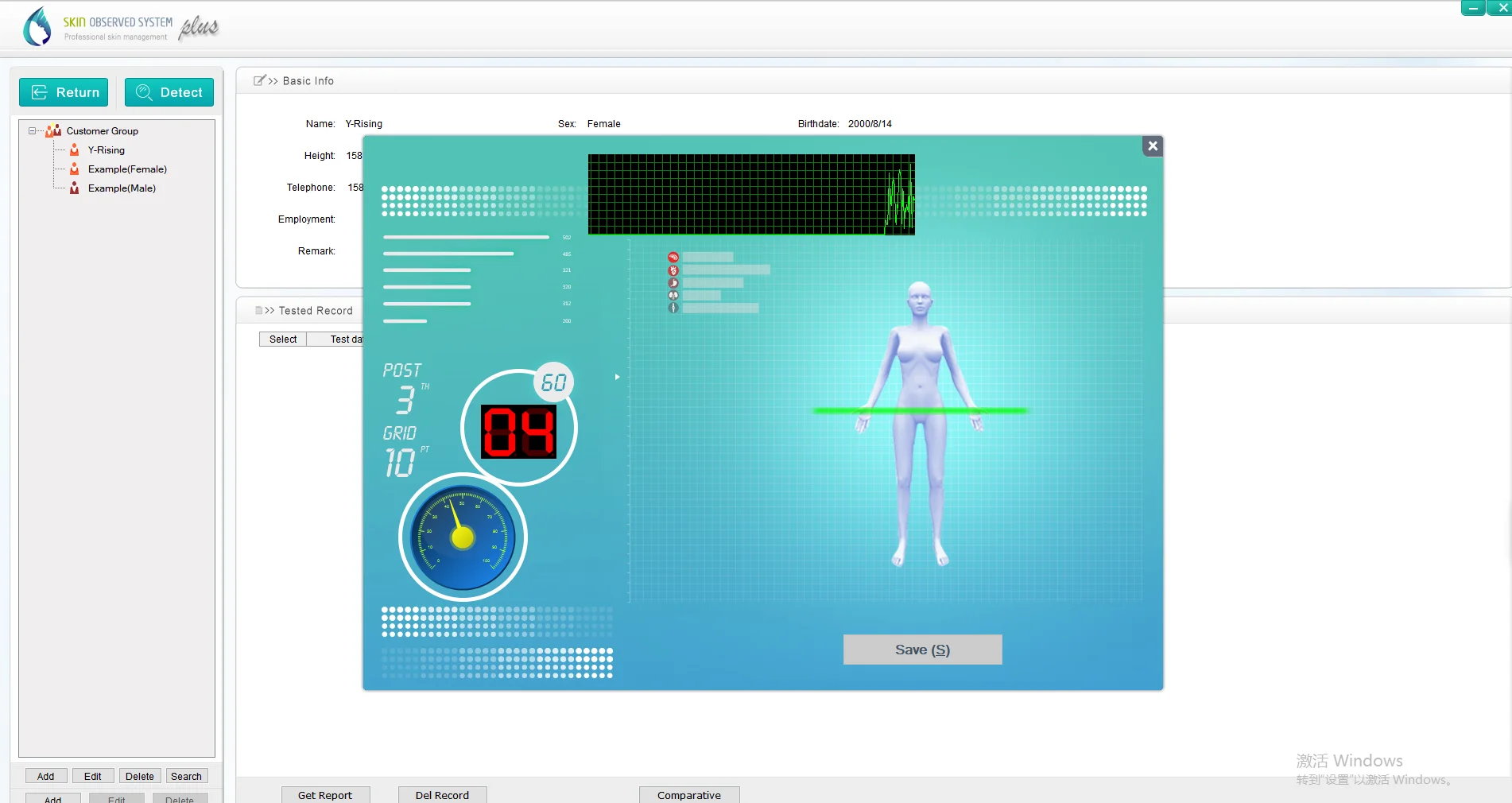This screenshot has height=803, width=1512.
Task: Click the brain organ icon
Action: click(673, 257)
